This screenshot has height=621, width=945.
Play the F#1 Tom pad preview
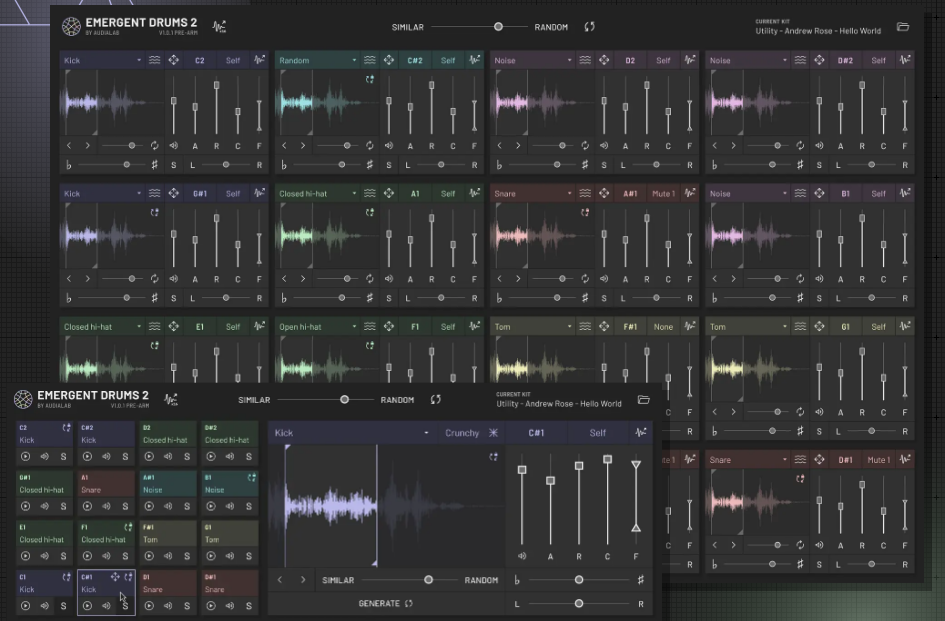(x=149, y=556)
